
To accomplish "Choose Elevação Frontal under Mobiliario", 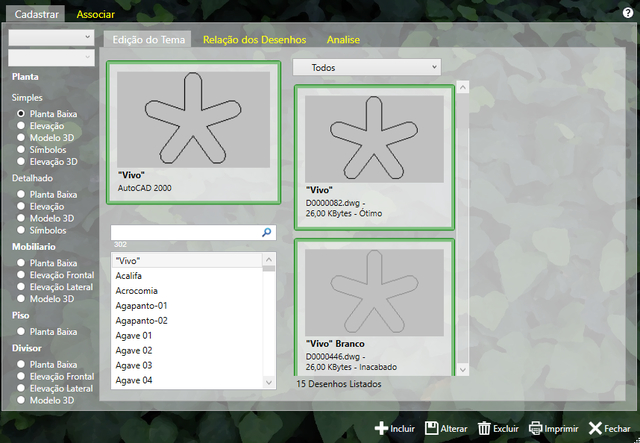I will [20, 275].
